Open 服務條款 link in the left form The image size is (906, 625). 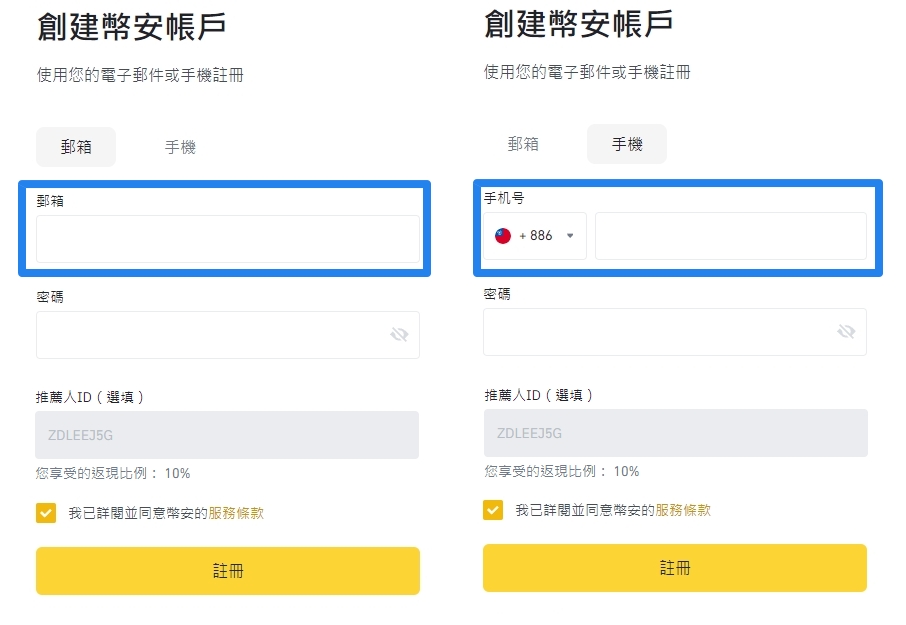pos(236,513)
